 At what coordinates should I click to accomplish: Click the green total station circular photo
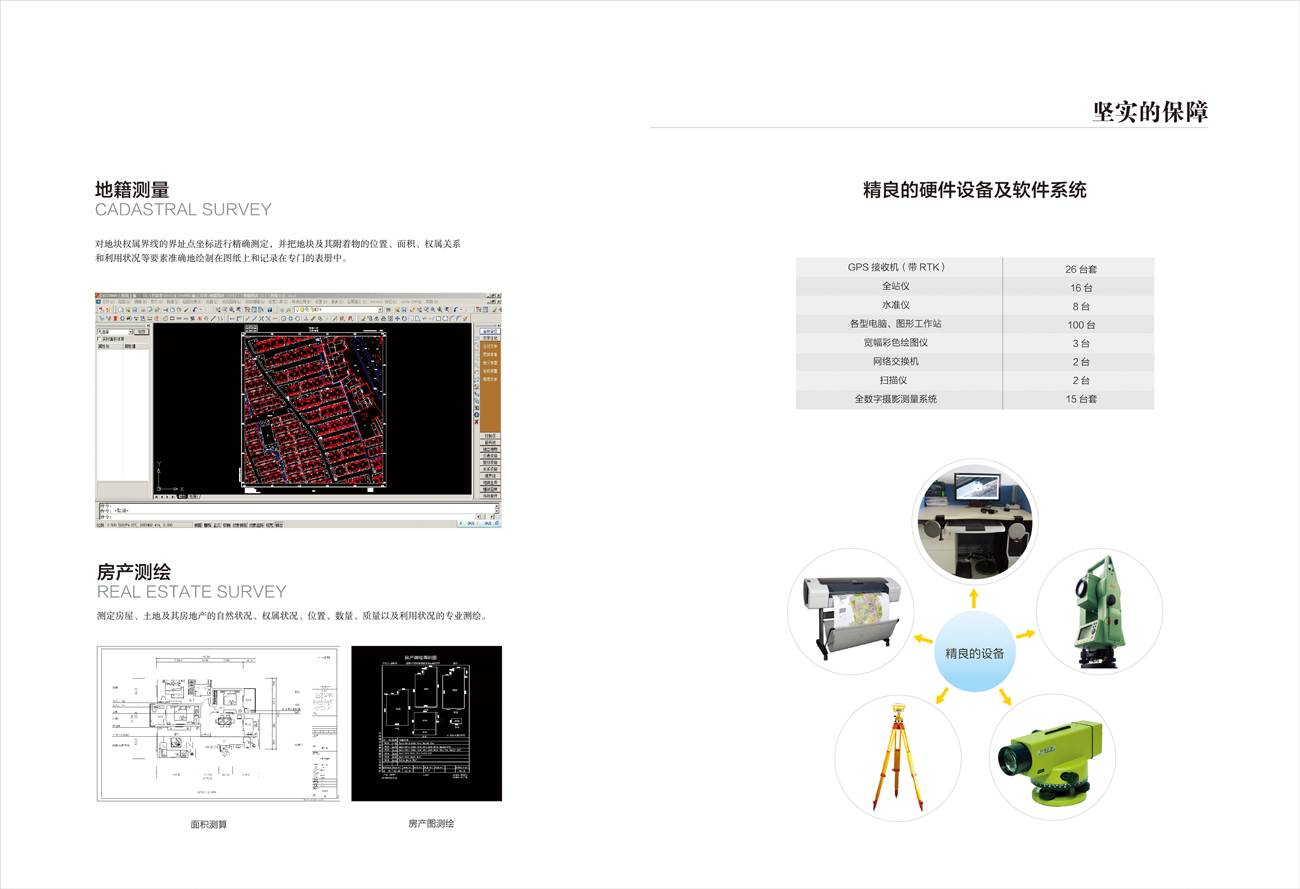(x=1099, y=610)
